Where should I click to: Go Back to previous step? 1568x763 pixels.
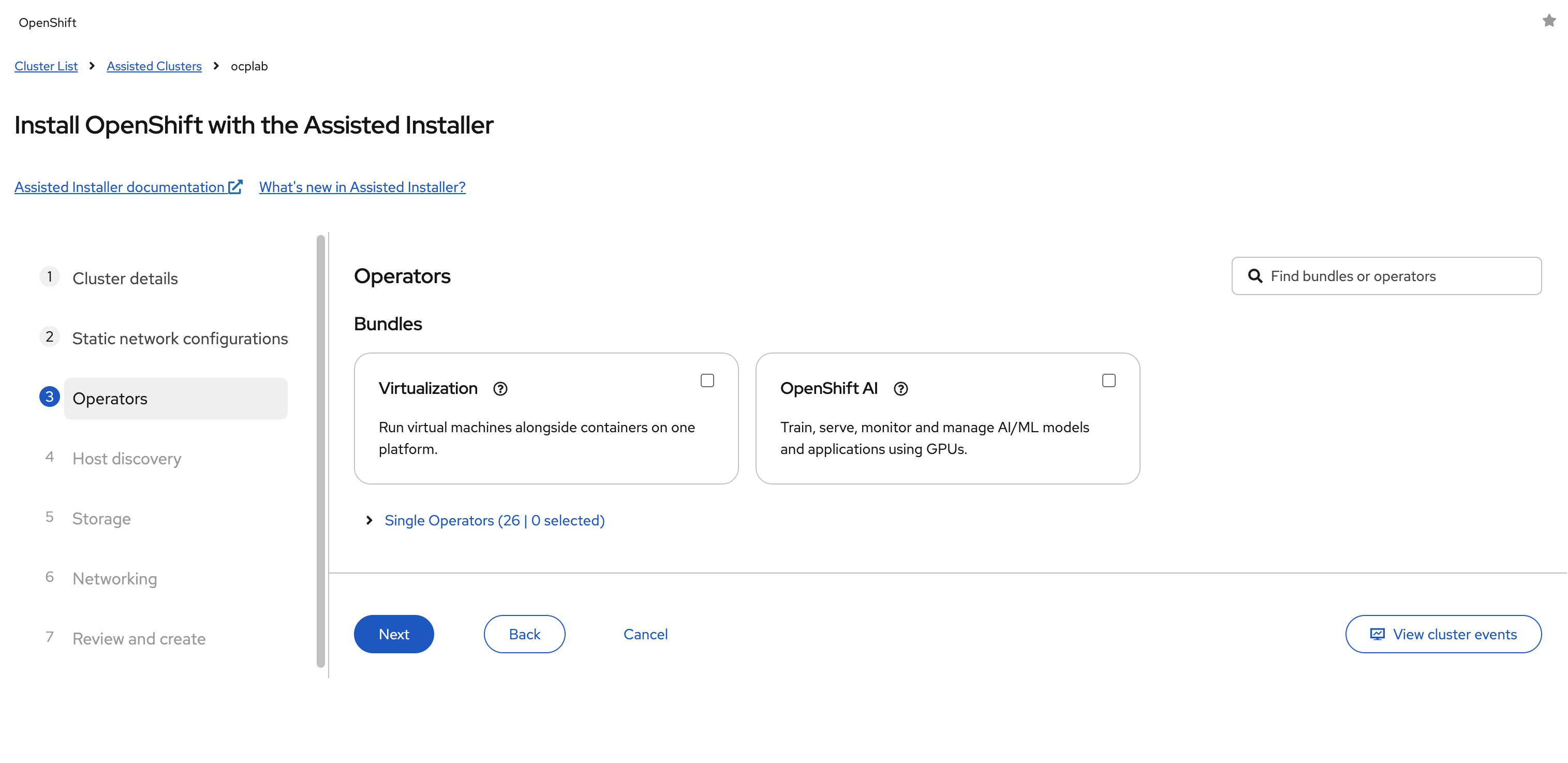[x=524, y=634]
